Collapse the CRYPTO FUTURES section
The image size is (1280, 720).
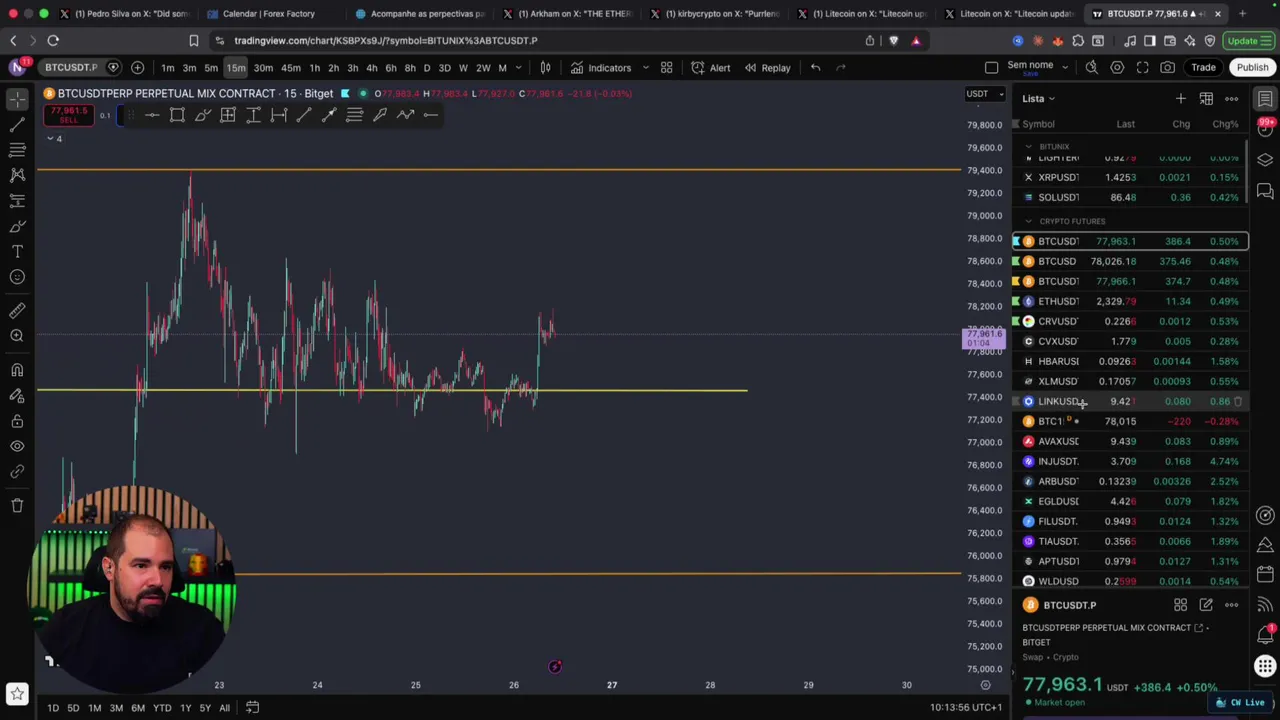click(1028, 221)
